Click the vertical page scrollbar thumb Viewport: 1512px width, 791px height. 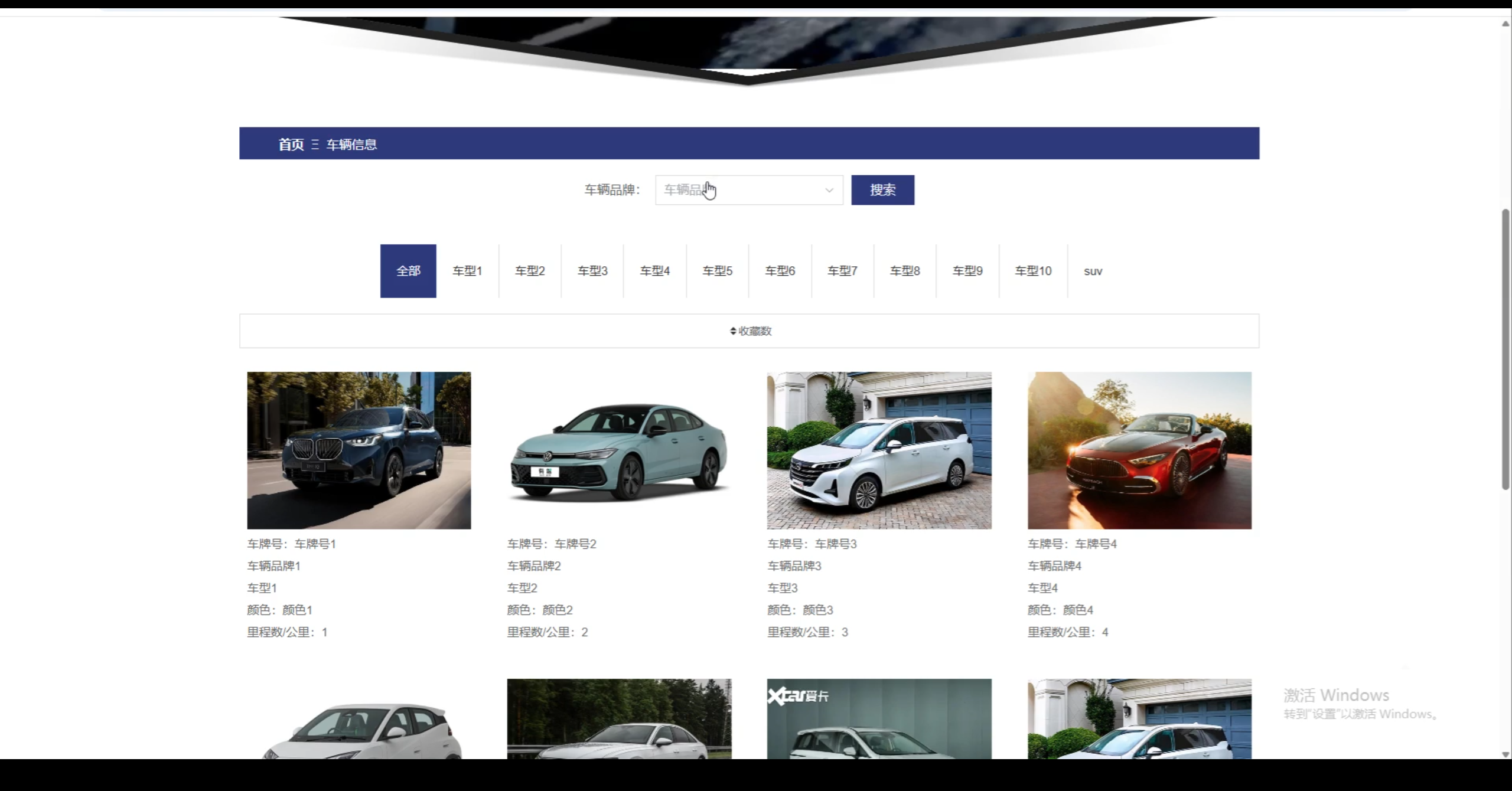point(1506,348)
